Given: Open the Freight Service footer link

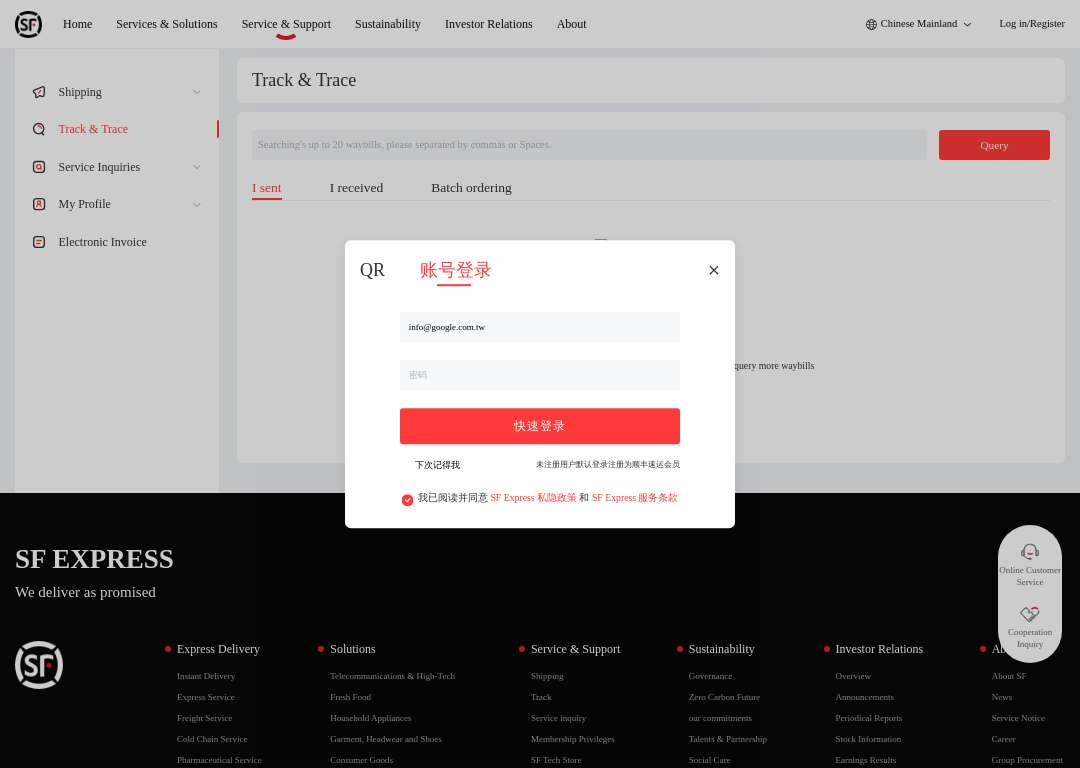Looking at the screenshot, I should (205, 718).
